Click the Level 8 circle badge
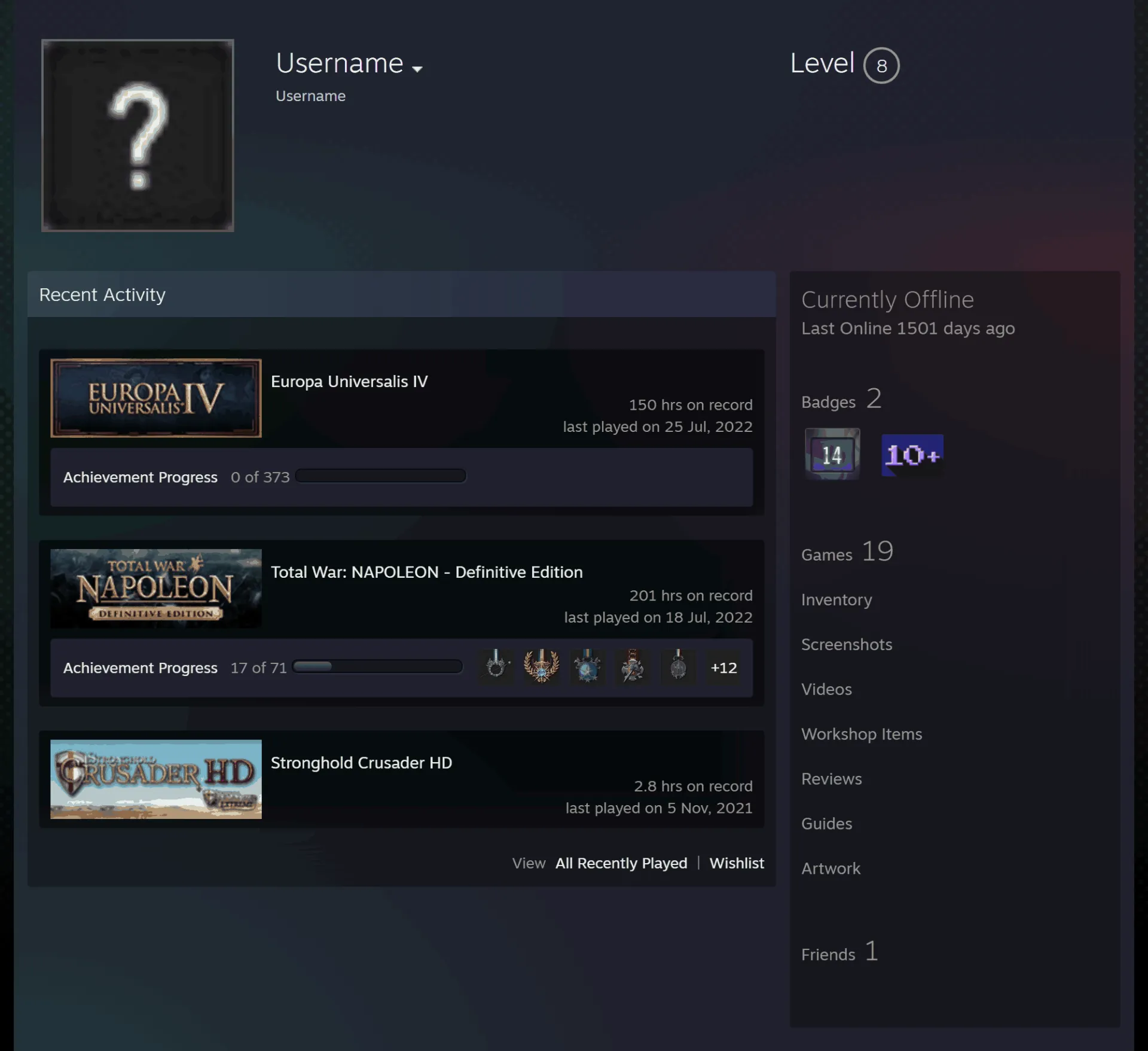This screenshot has height=1051, width=1148. [x=881, y=65]
